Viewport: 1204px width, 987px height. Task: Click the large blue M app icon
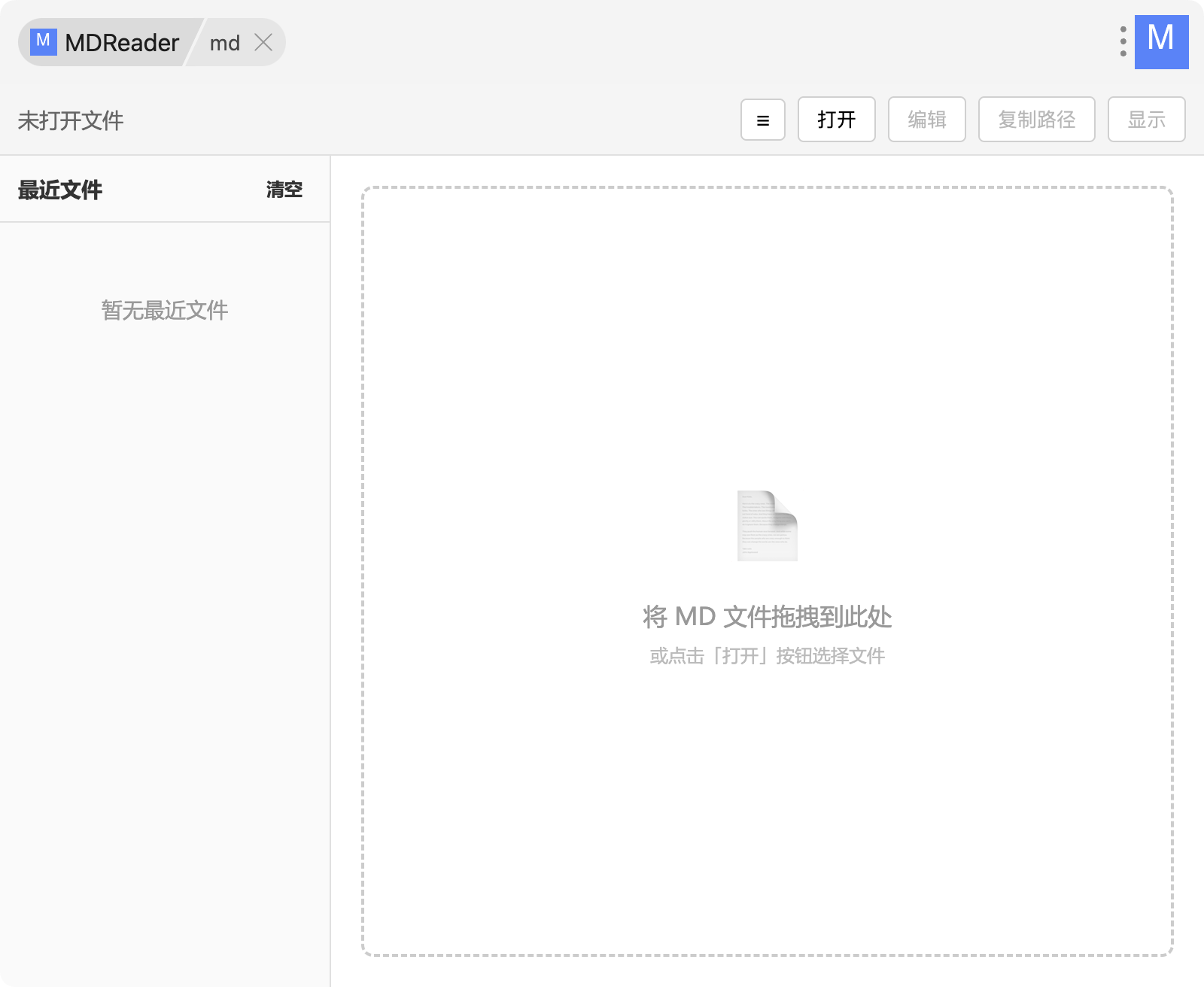point(1161,41)
